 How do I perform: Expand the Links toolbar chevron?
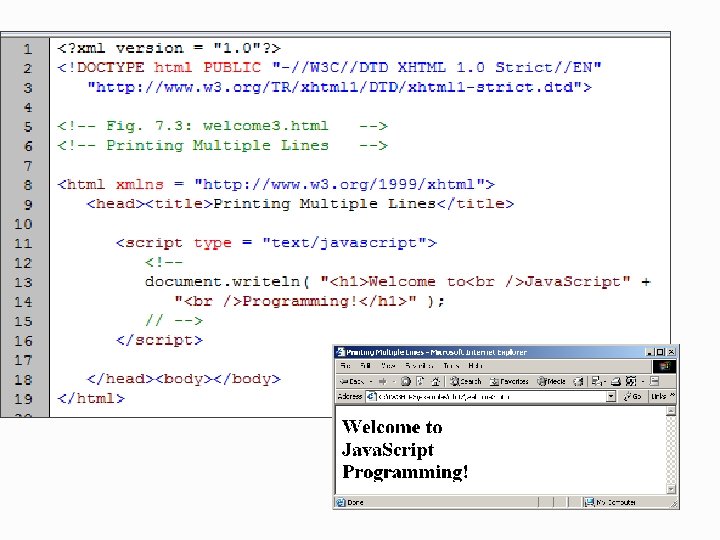pyautogui.click(x=673, y=395)
